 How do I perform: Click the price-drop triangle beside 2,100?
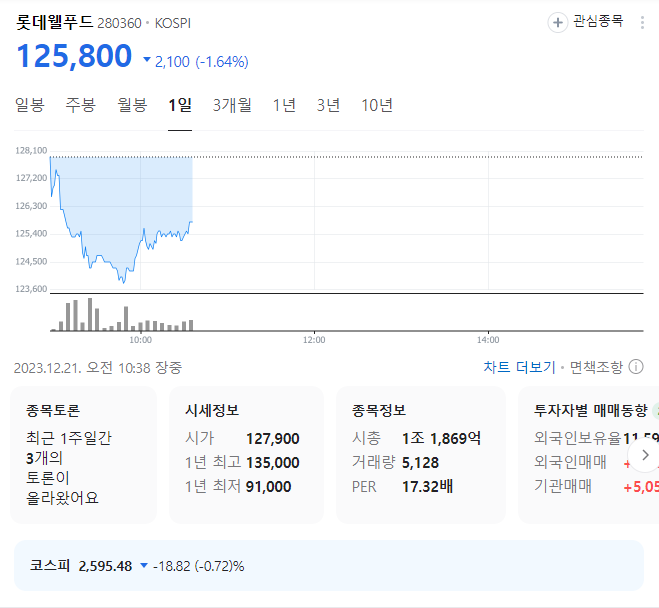click(147, 59)
